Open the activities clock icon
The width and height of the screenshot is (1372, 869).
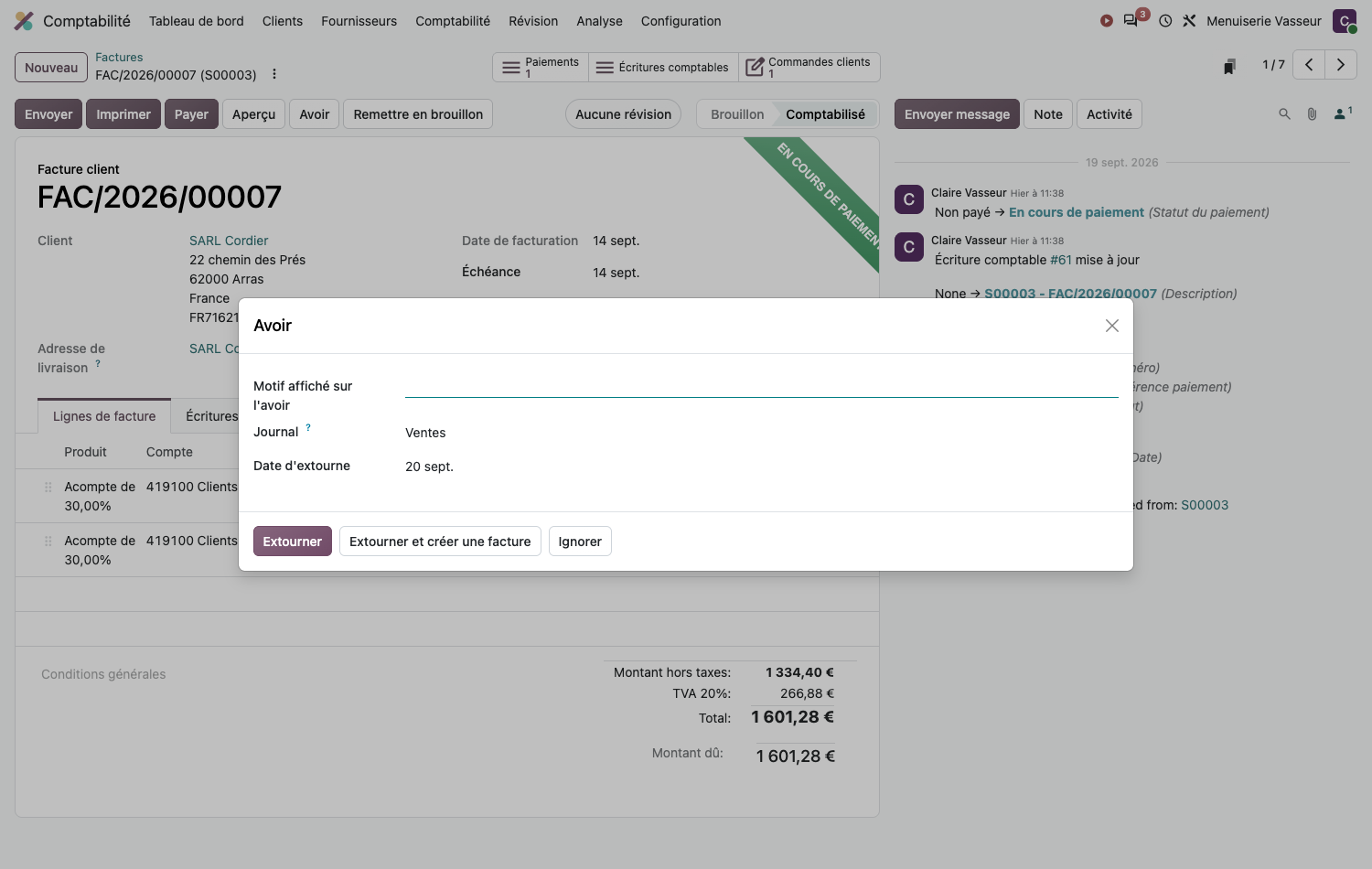pyautogui.click(x=1165, y=20)
